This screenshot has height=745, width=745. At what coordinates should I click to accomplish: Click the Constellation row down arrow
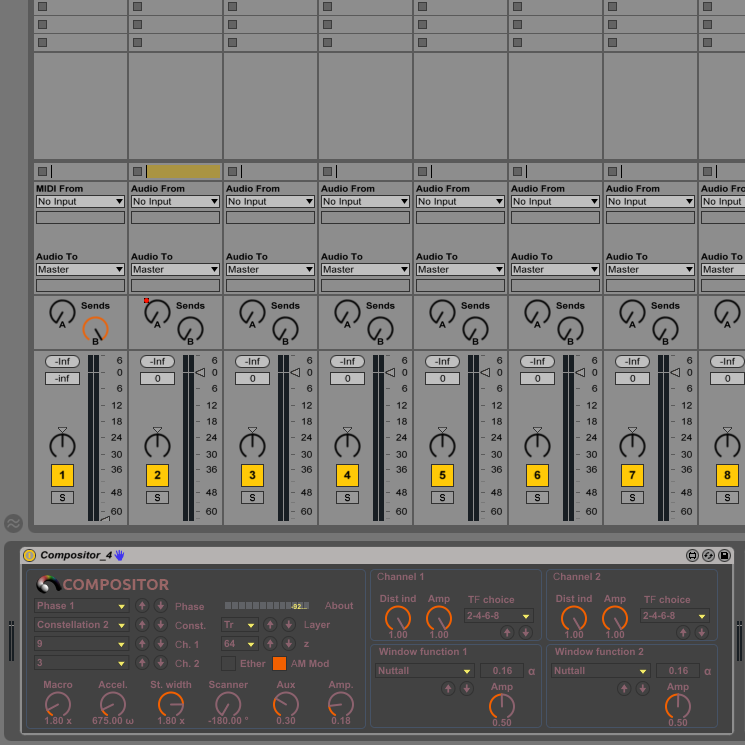pyautogui.click(x=160, y=625)
